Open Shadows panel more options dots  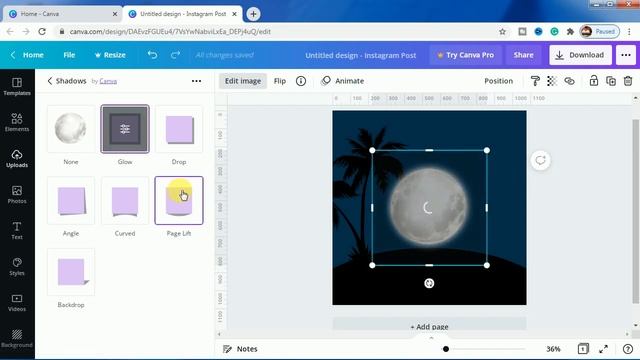point(196,81)
